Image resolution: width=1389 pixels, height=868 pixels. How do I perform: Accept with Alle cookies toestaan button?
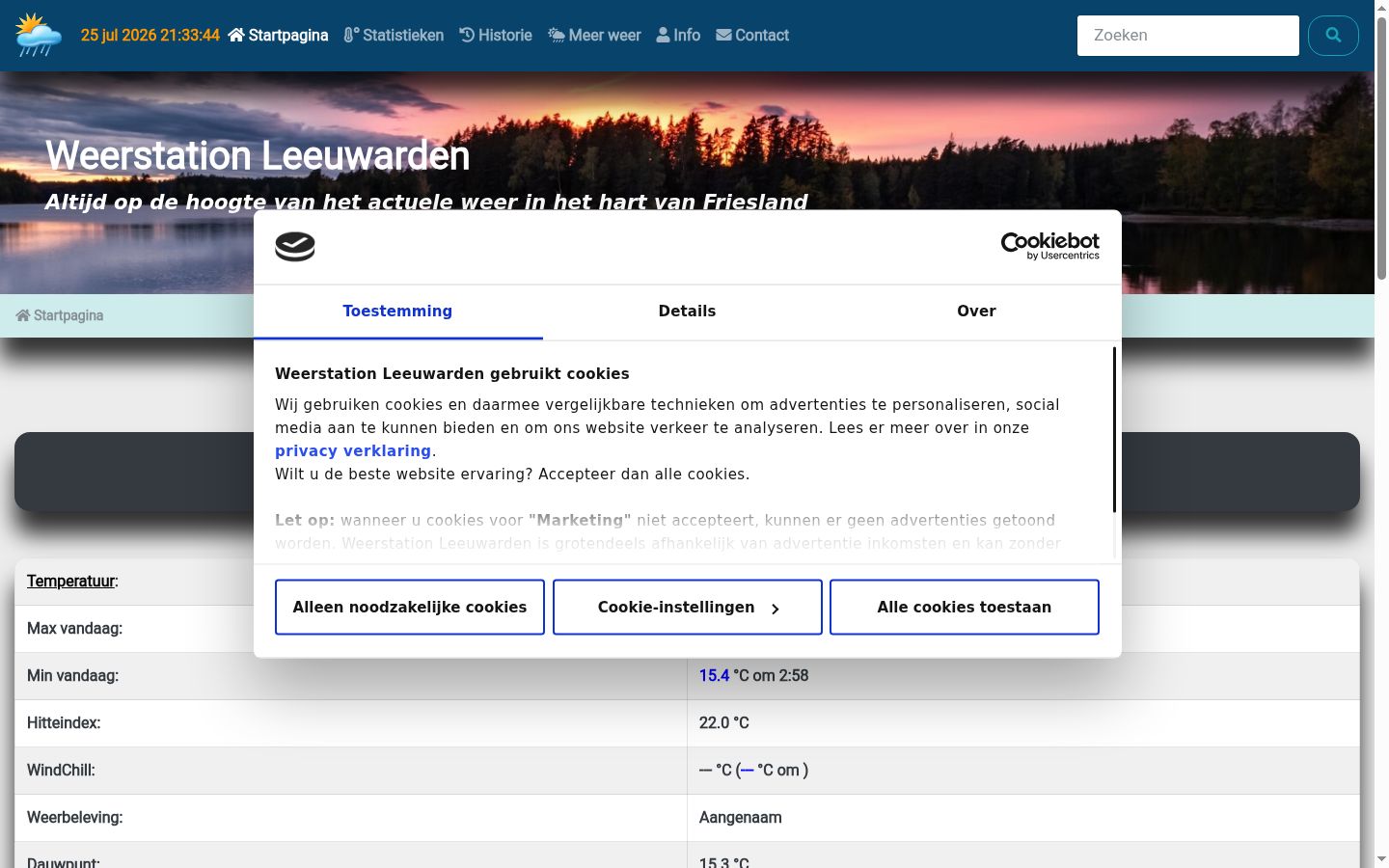[x=965, y=607]
